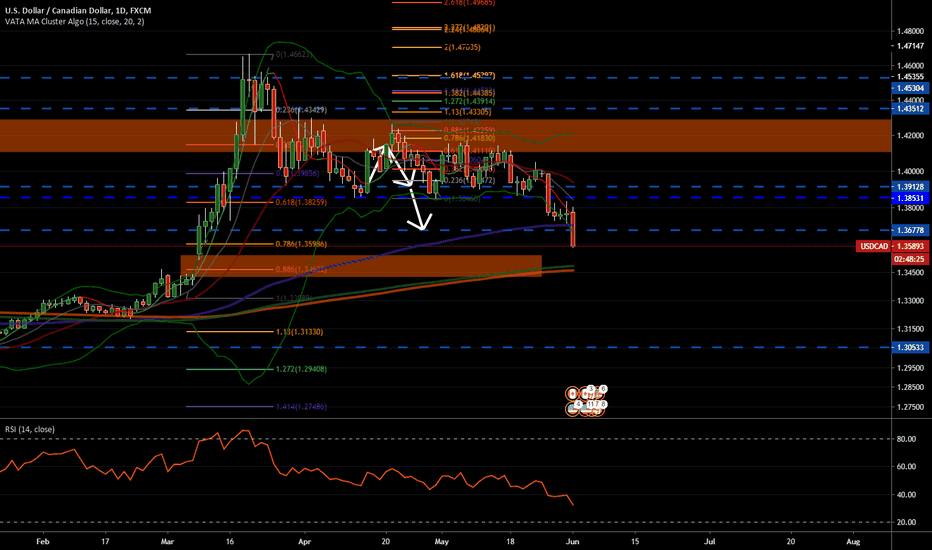932x550 pixels.
Task: Select the Fibonacci extension 0.786(1.41830)
Action: (469, 139)
